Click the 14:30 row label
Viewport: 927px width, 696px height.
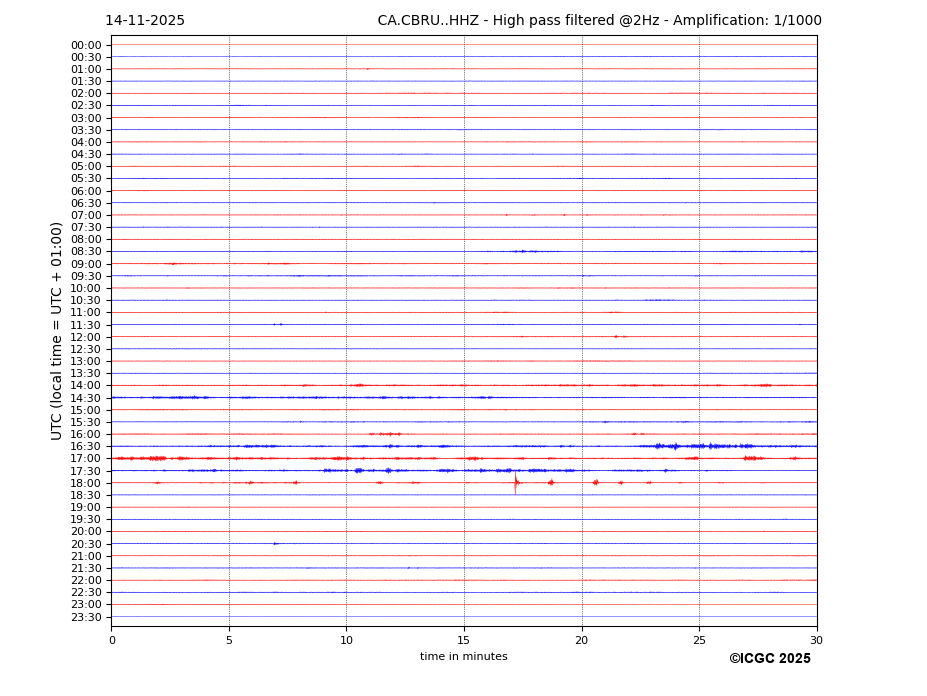point(86,398)
